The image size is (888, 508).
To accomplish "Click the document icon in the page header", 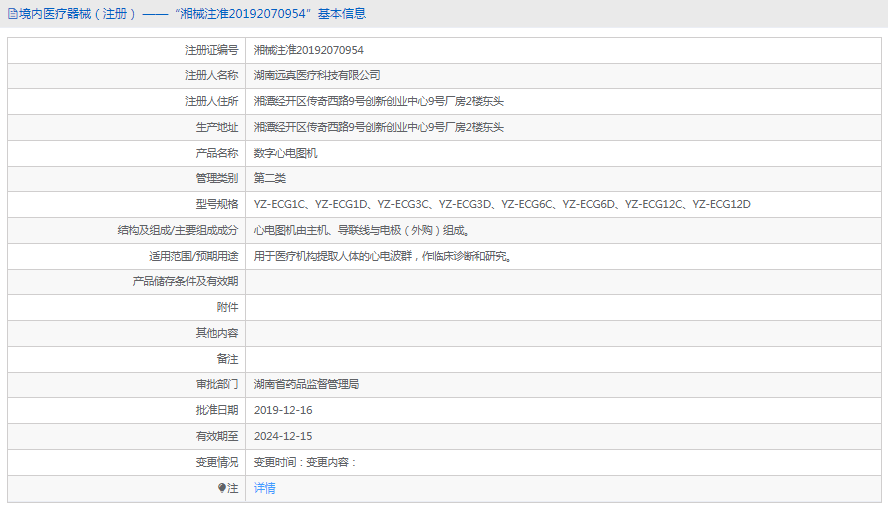I will tap(12, 14).
